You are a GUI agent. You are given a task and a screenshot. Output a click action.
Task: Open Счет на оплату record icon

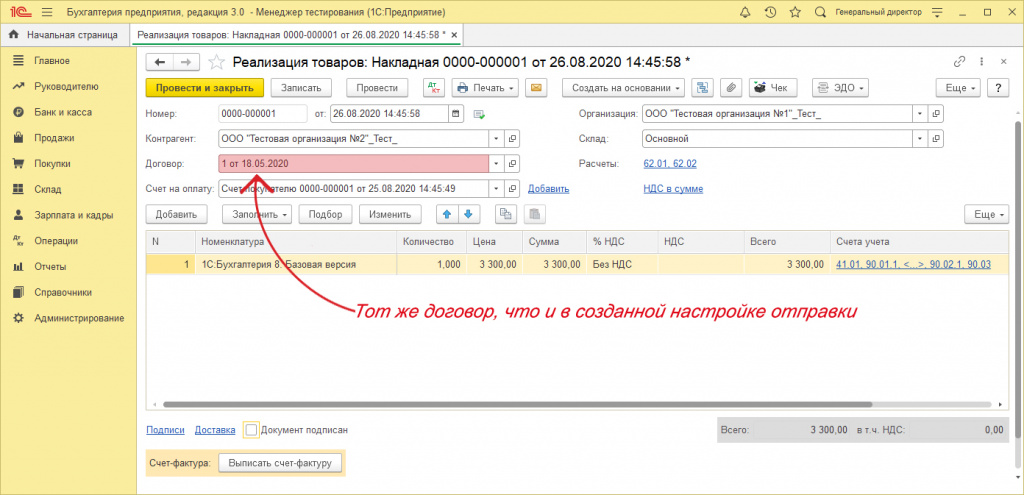(513, 189)
